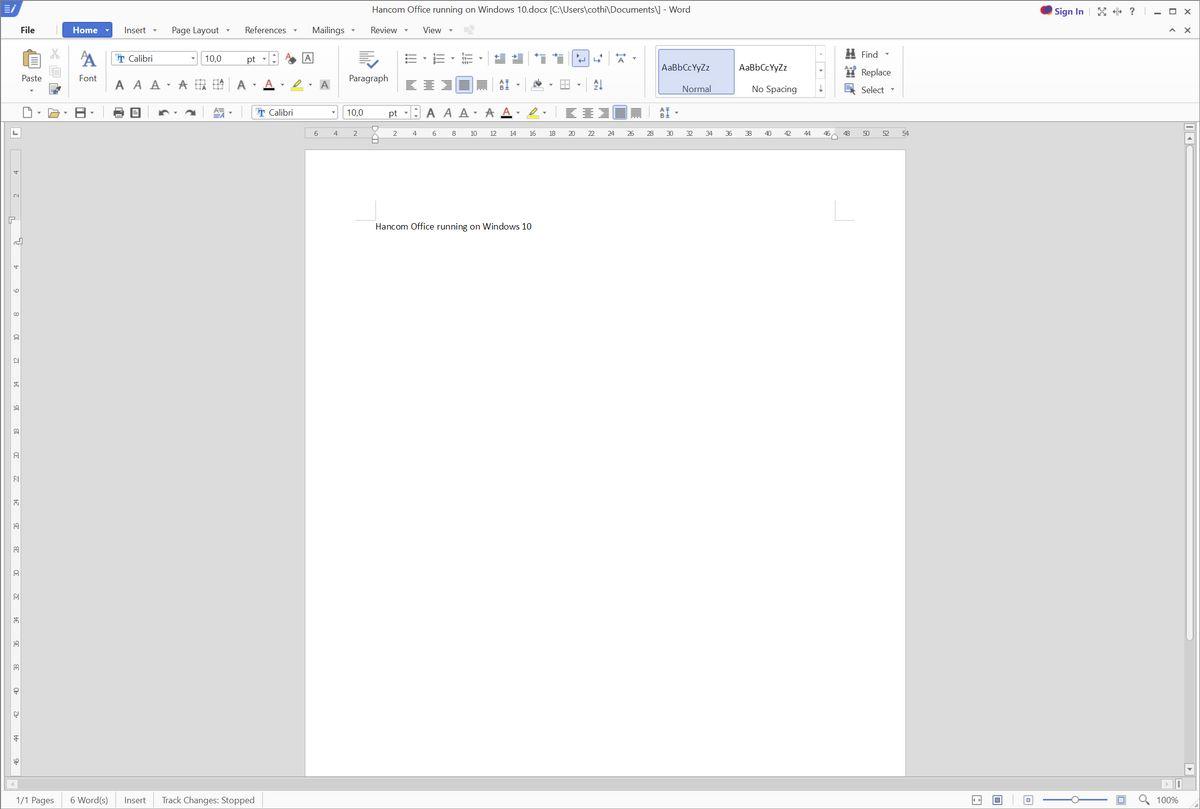Click the New Document icon in quick toolbar
This screenshot has height=809, width=1200.
click(x=27, y=113)
